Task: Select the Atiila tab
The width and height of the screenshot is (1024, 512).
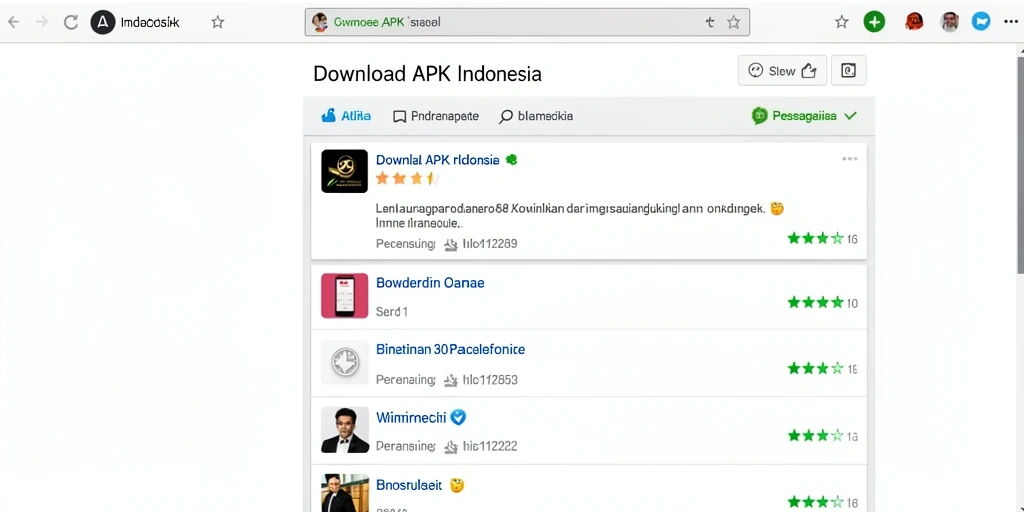Action: point(346,116)
